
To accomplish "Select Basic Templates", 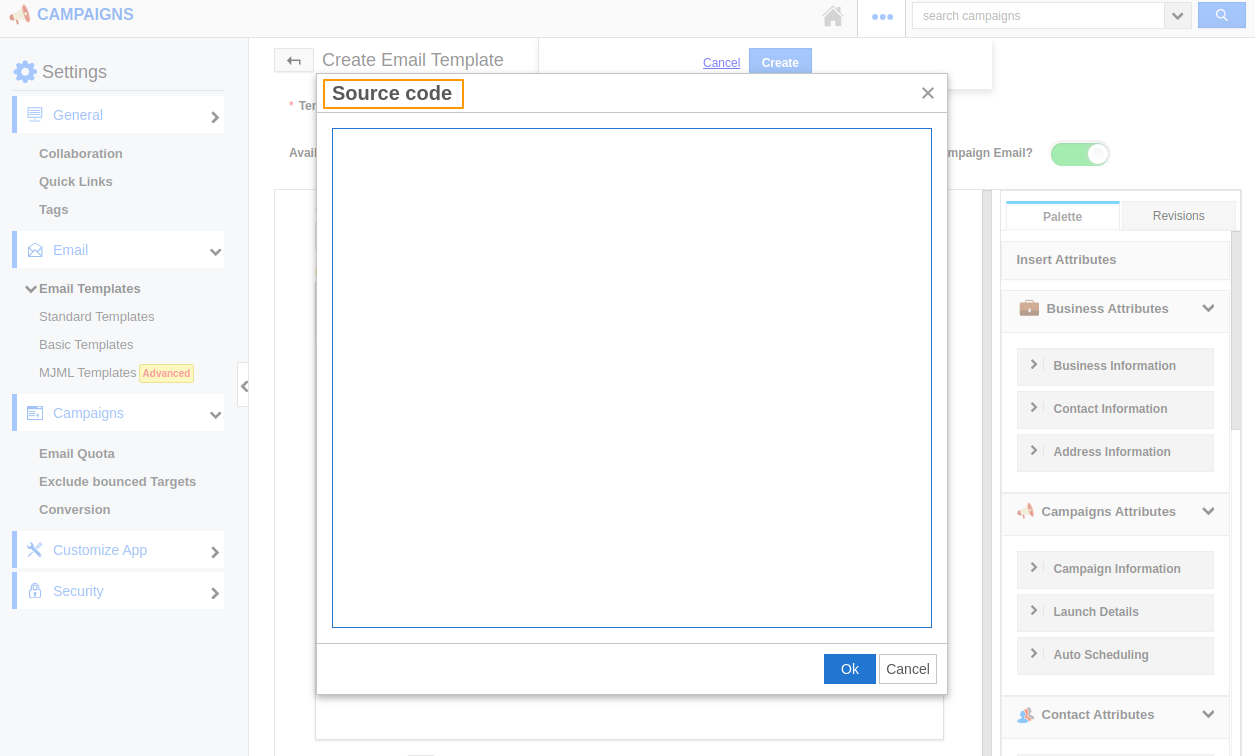I will click(x=86, y=344).
